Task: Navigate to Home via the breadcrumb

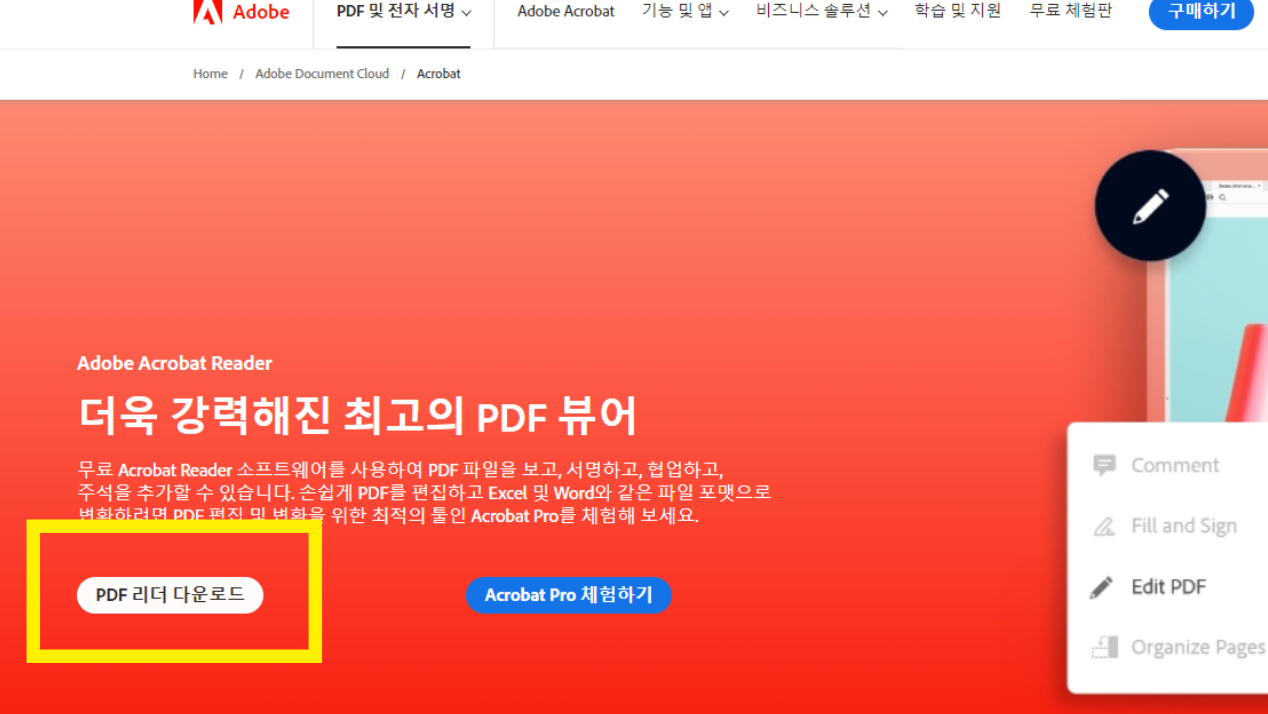Action: 210,73
